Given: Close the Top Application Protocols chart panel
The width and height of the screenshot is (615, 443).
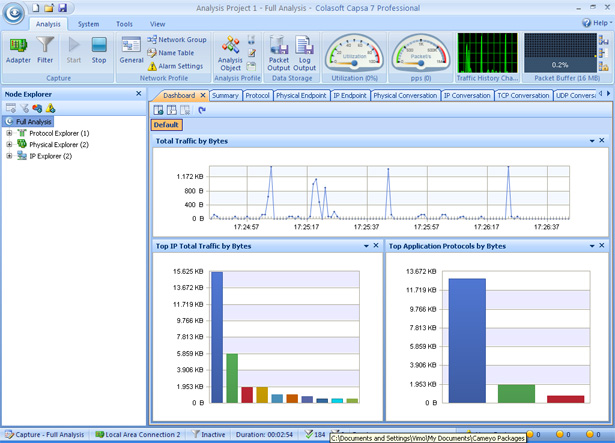Looking at the screenshot, I should pos(602,246).
